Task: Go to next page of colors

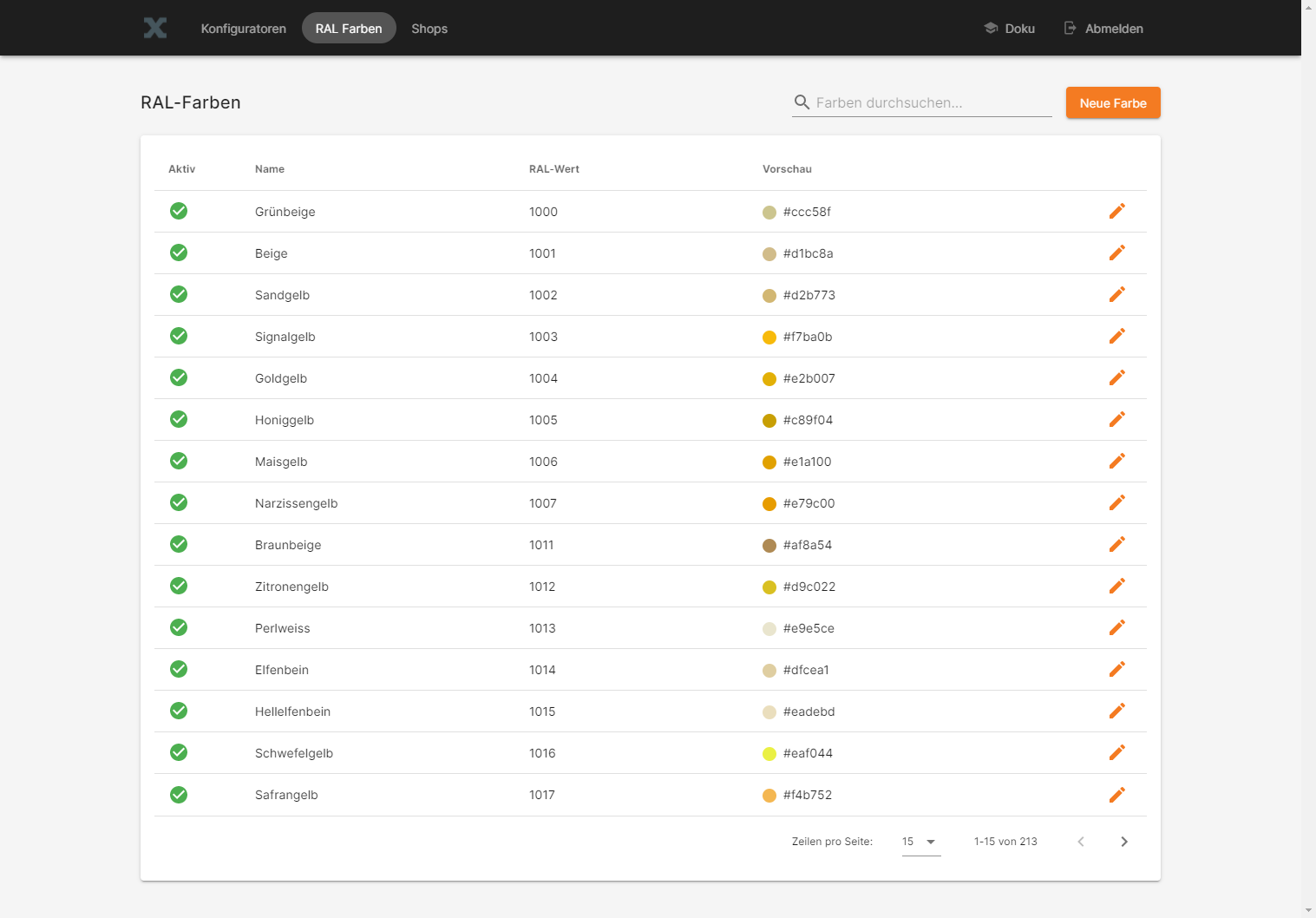Action: pos(1123,842)
